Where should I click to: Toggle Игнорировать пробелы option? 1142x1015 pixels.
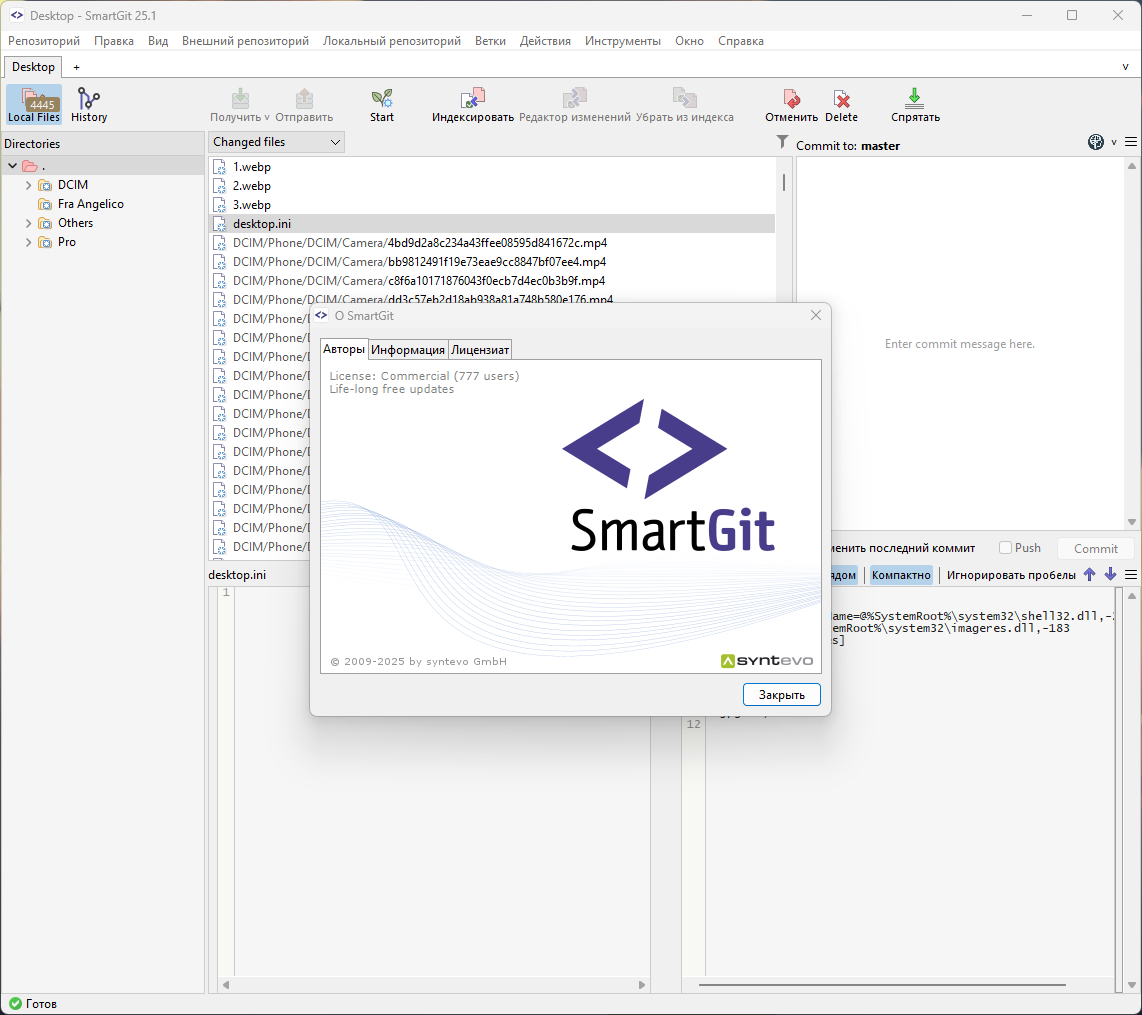tap(1011, 575)
